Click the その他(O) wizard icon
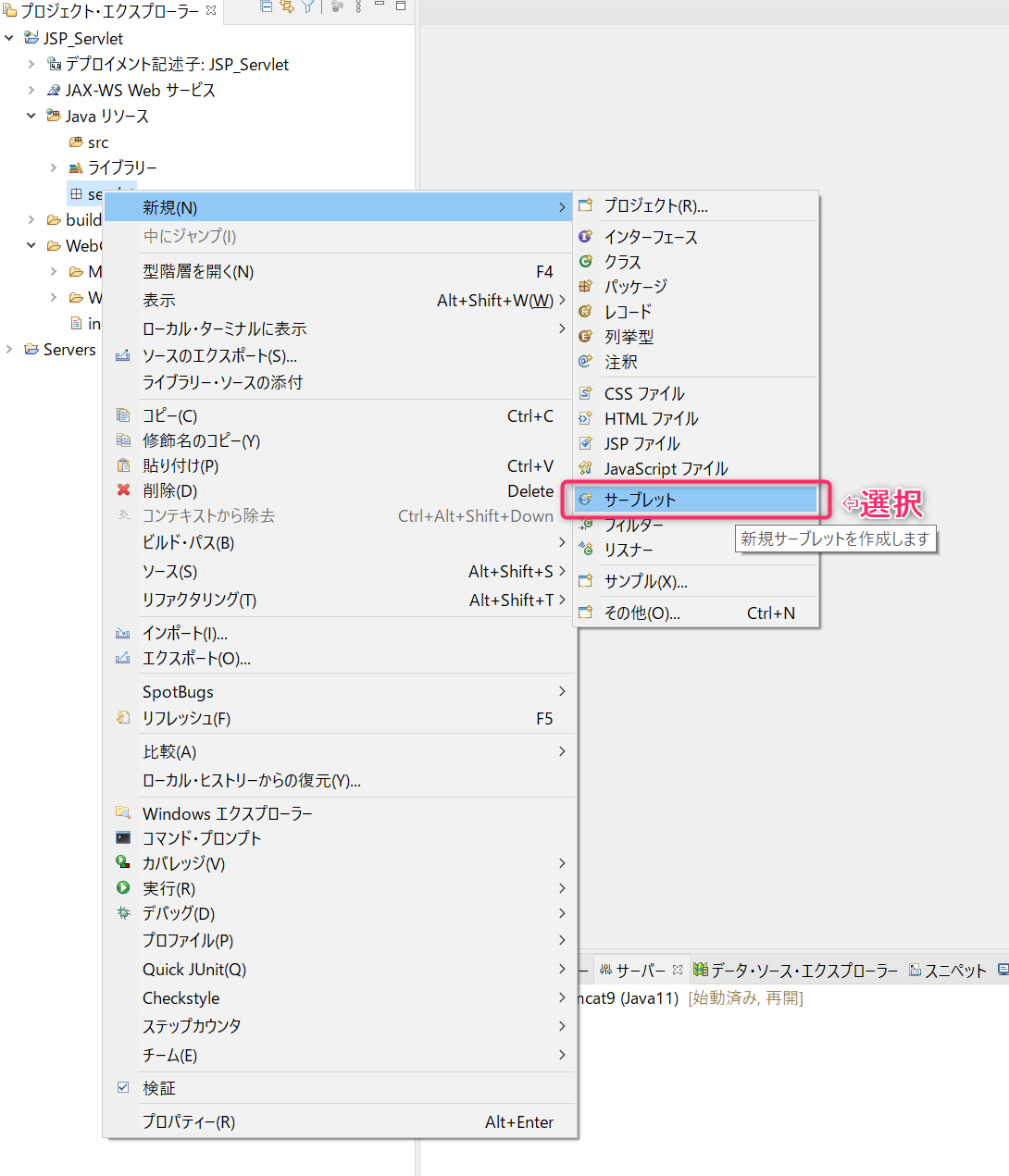 click(x=585, y=613)
